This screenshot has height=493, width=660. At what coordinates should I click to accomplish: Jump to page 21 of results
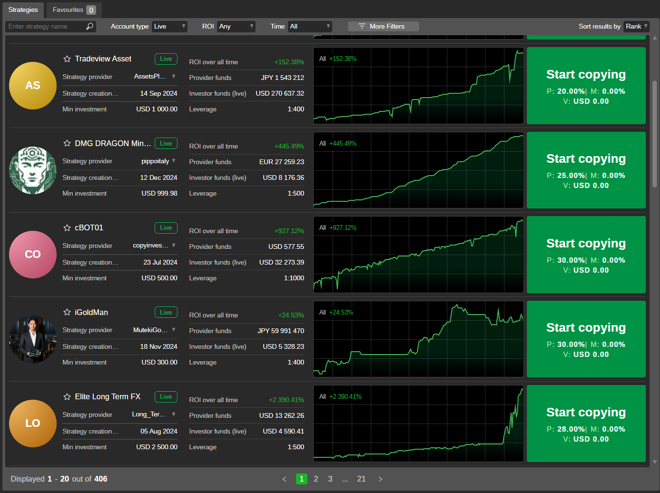361,479
